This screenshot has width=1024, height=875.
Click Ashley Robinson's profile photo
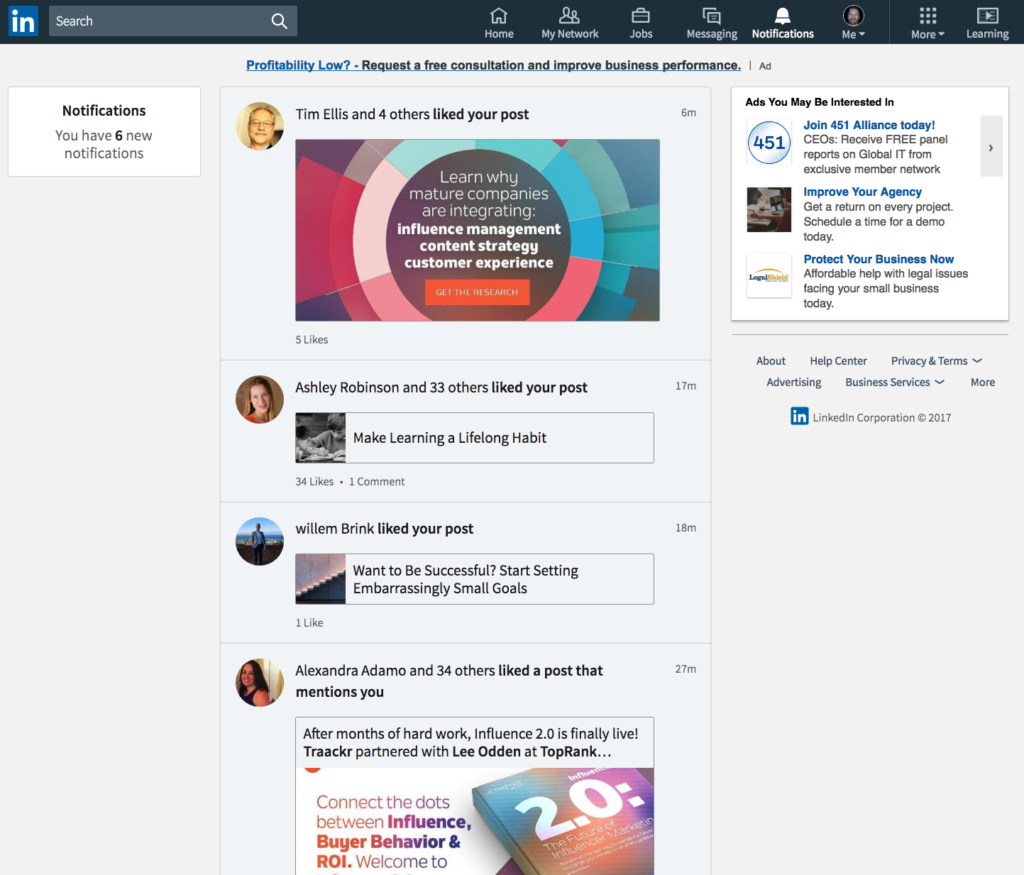click(260, 399)
